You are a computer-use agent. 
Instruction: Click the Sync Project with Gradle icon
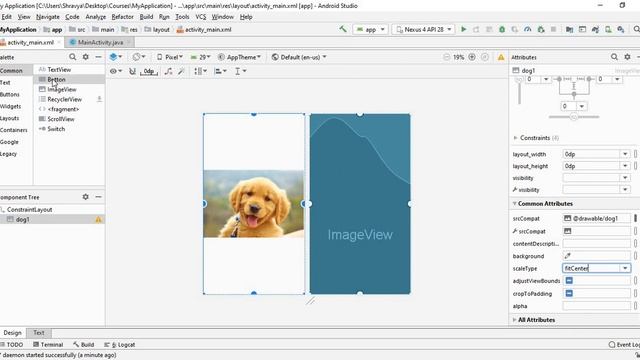[596, 29]
